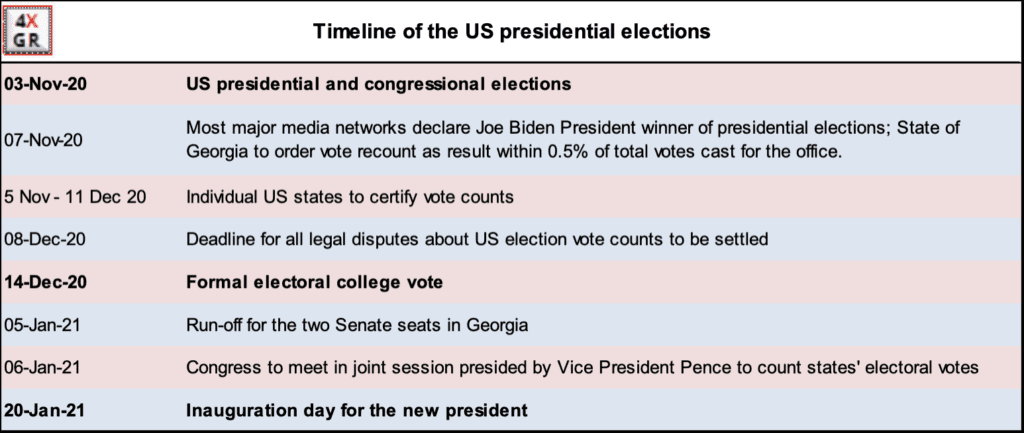Click the 14-Dec-20 date cell
Viewport: 1024px width, 433px height.
point(46,282)
